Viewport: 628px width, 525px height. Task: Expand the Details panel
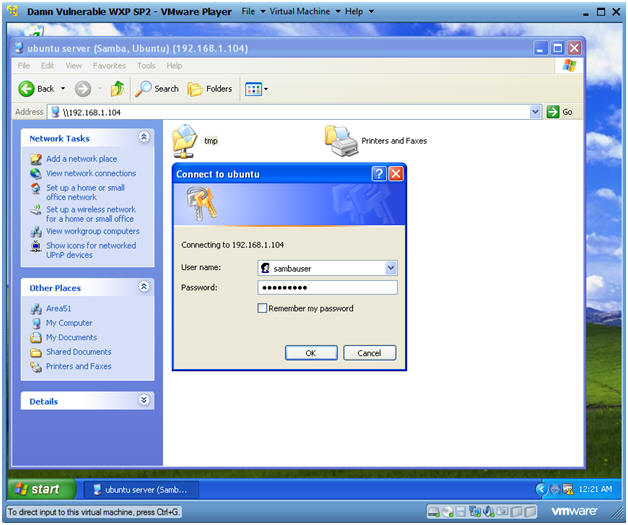click(144, 400)
